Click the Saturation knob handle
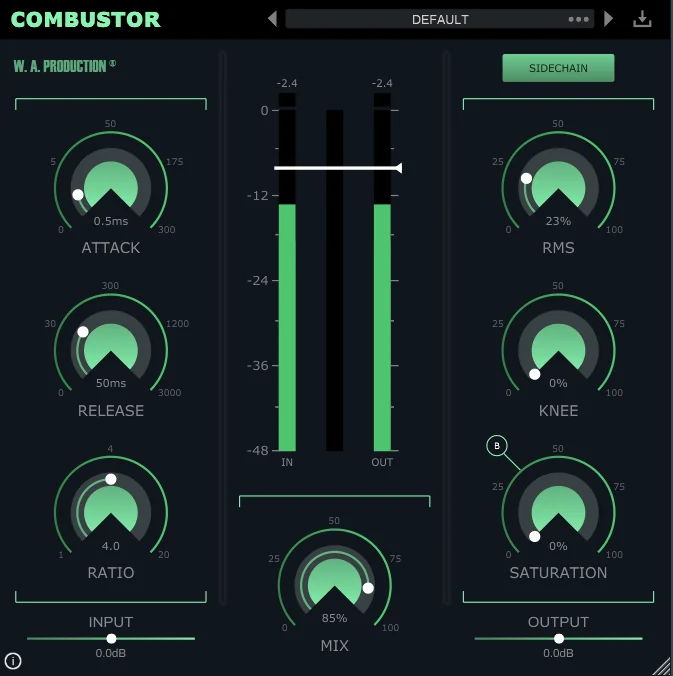The image size is (673, 676). (x=534, y=537)
